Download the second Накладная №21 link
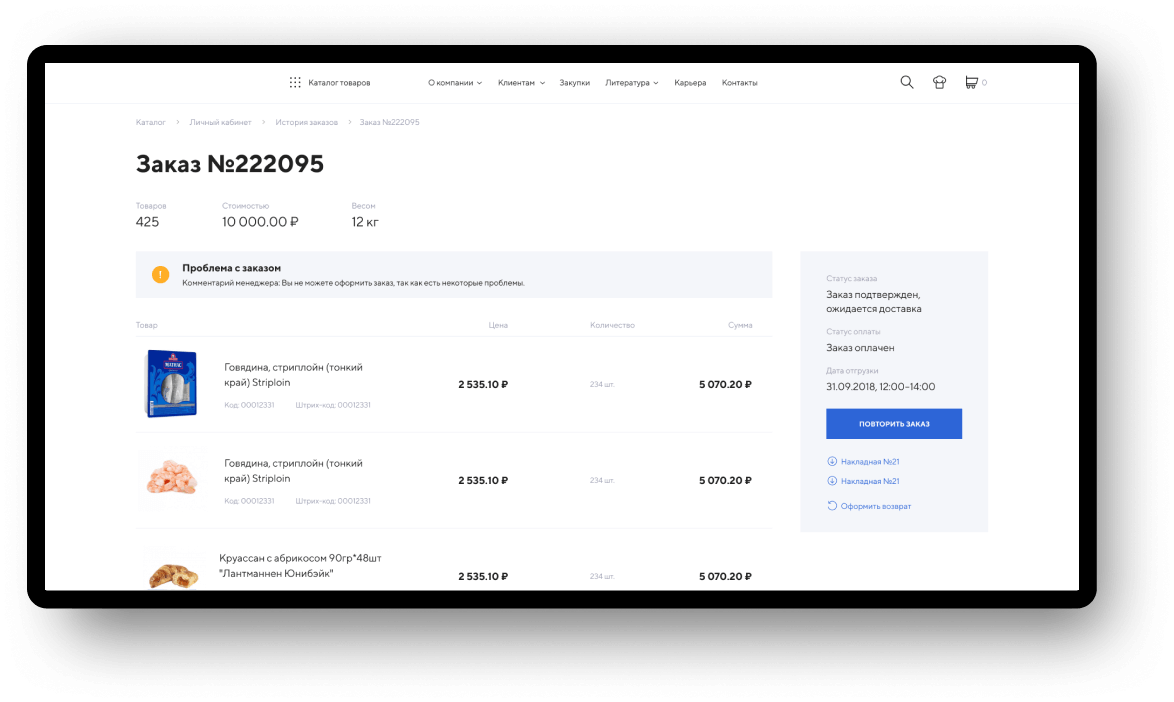 [x=870, y=481]
